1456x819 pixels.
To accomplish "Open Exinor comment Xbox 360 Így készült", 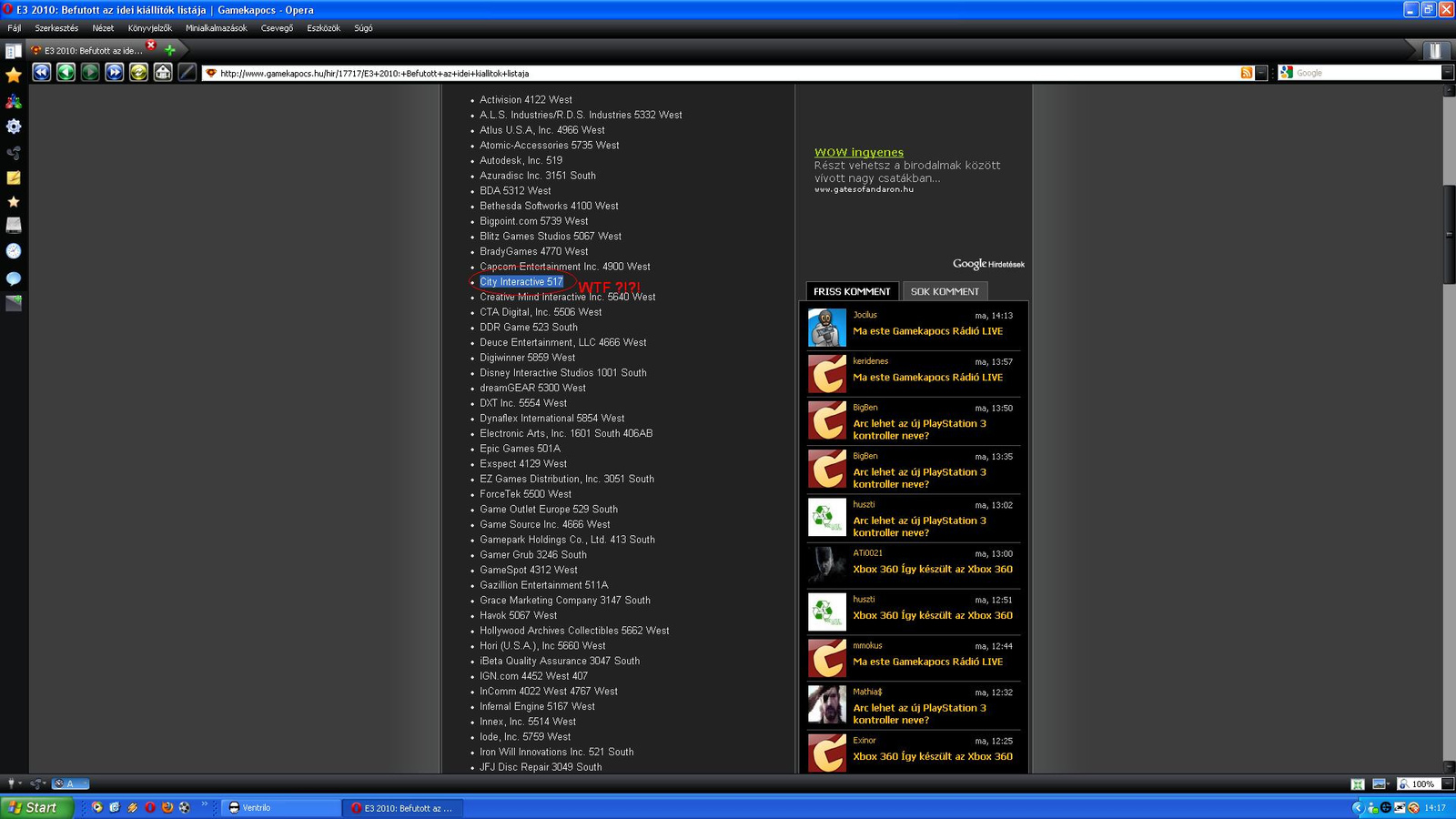I will (933, 756).
